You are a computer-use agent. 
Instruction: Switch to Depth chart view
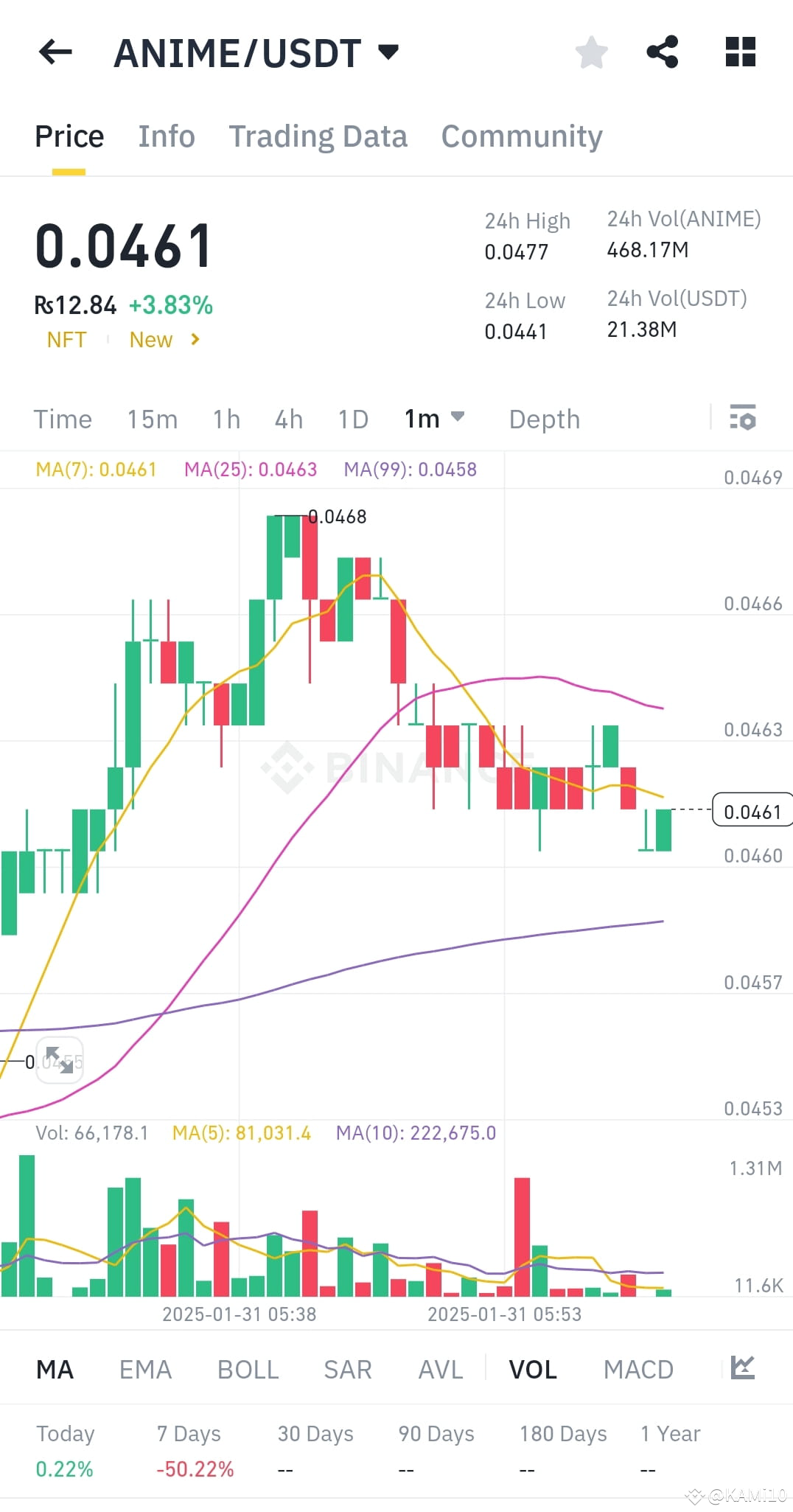[545, 419]
